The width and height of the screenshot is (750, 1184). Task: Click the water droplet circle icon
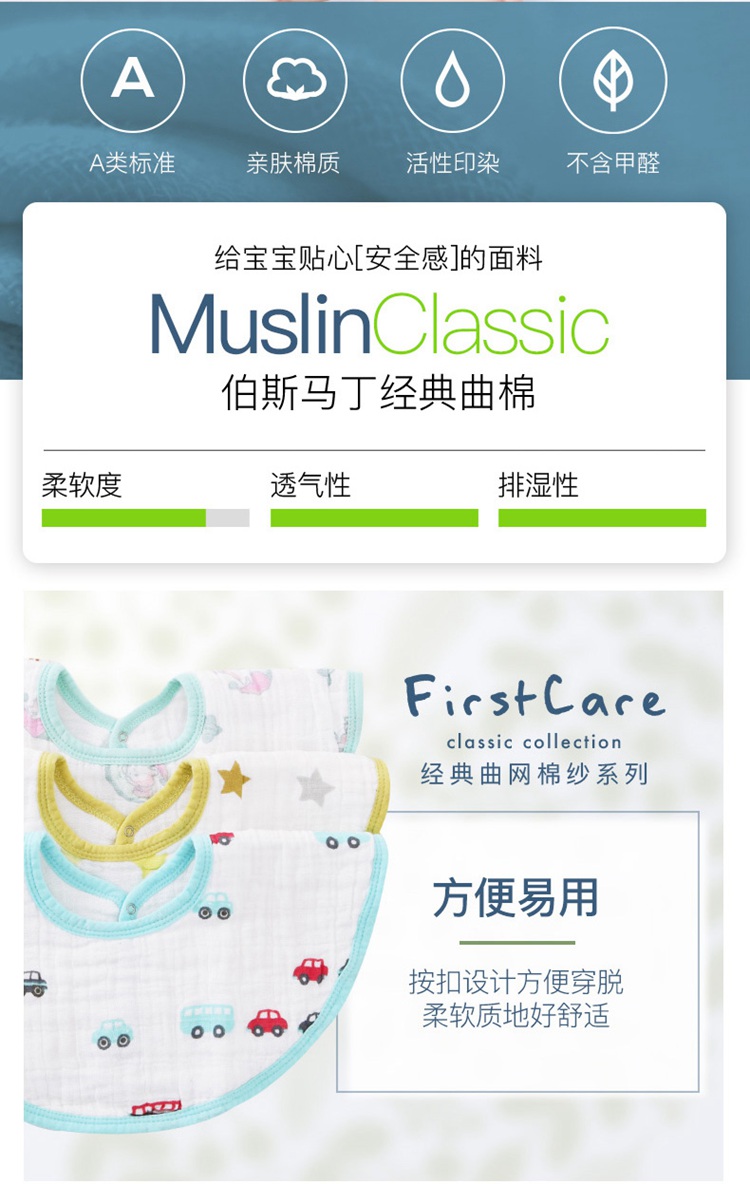coord(452,81)
